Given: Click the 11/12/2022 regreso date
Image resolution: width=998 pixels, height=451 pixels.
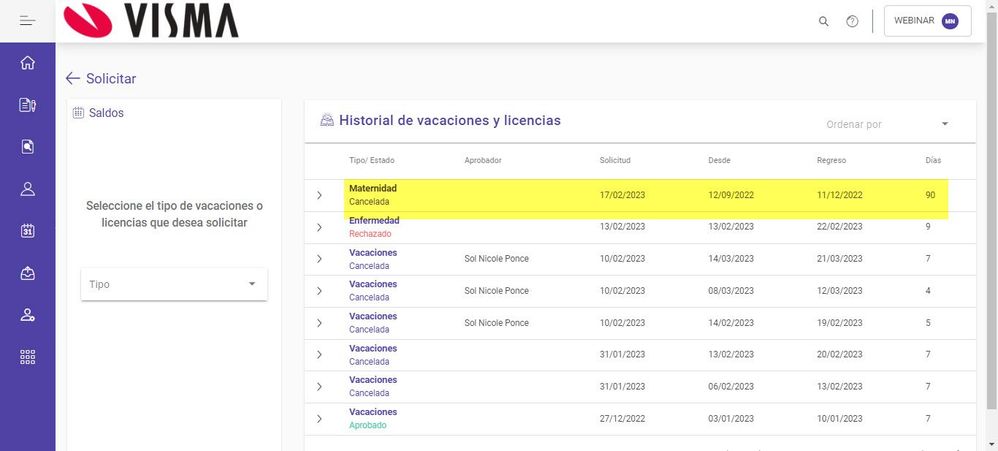Looking at the screenshot, I should (840, 195).
